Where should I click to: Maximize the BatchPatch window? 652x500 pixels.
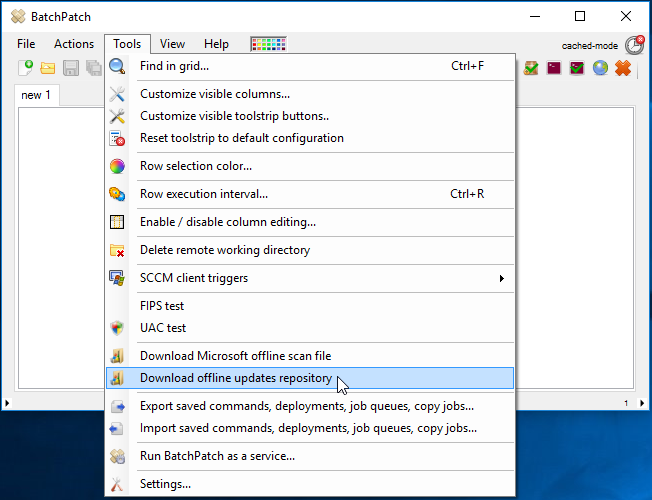(580, 16)
